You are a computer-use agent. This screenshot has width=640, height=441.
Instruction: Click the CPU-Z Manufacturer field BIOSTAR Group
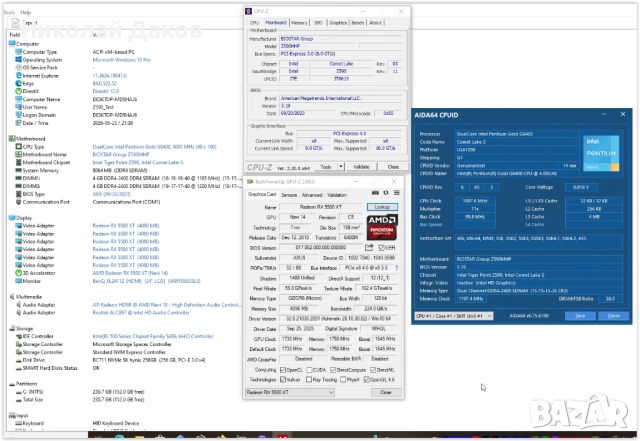coord(340,39)
